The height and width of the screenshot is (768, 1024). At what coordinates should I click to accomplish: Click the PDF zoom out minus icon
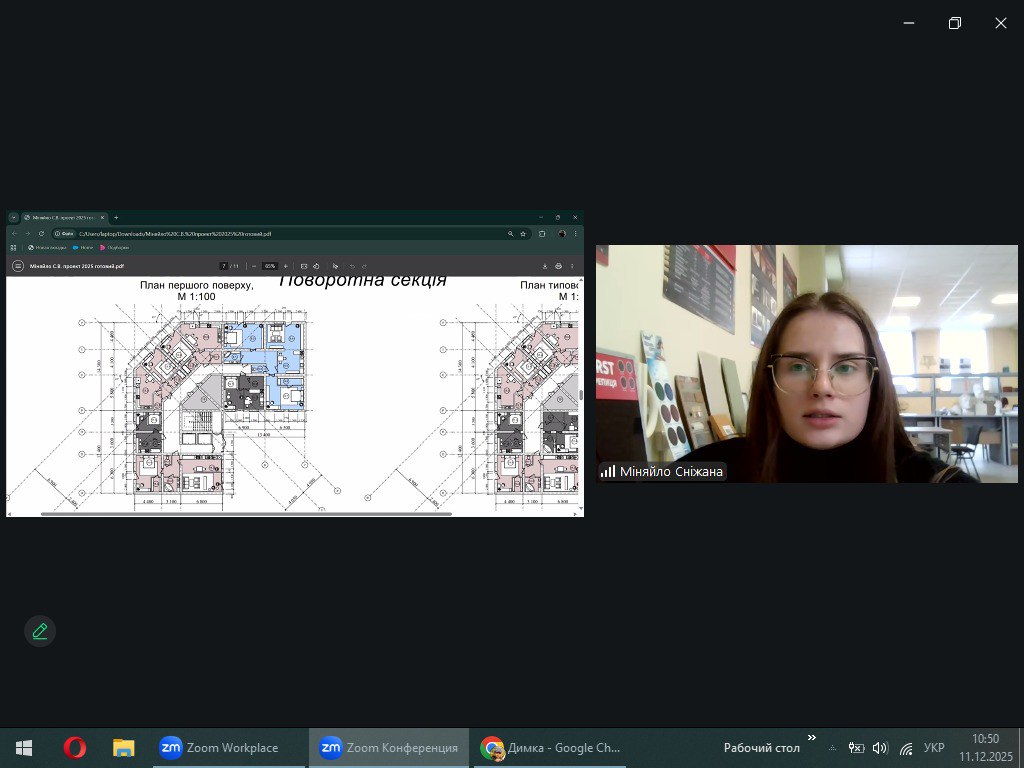254,266
